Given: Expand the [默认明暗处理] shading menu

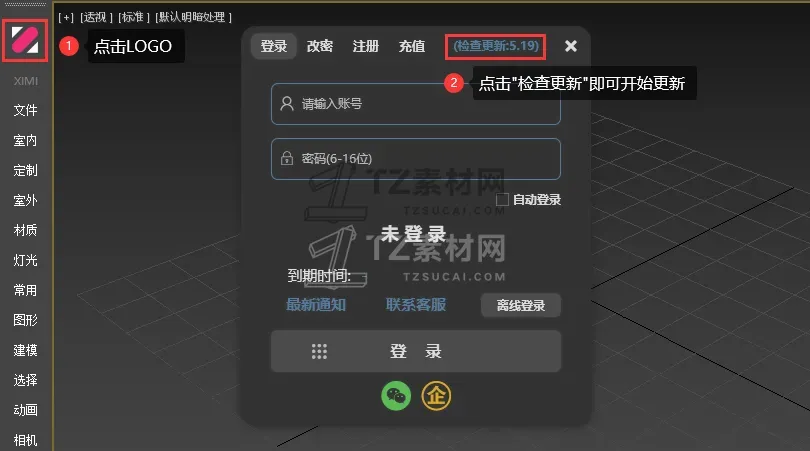Looking at the screenshot, I should coord(194,17).
